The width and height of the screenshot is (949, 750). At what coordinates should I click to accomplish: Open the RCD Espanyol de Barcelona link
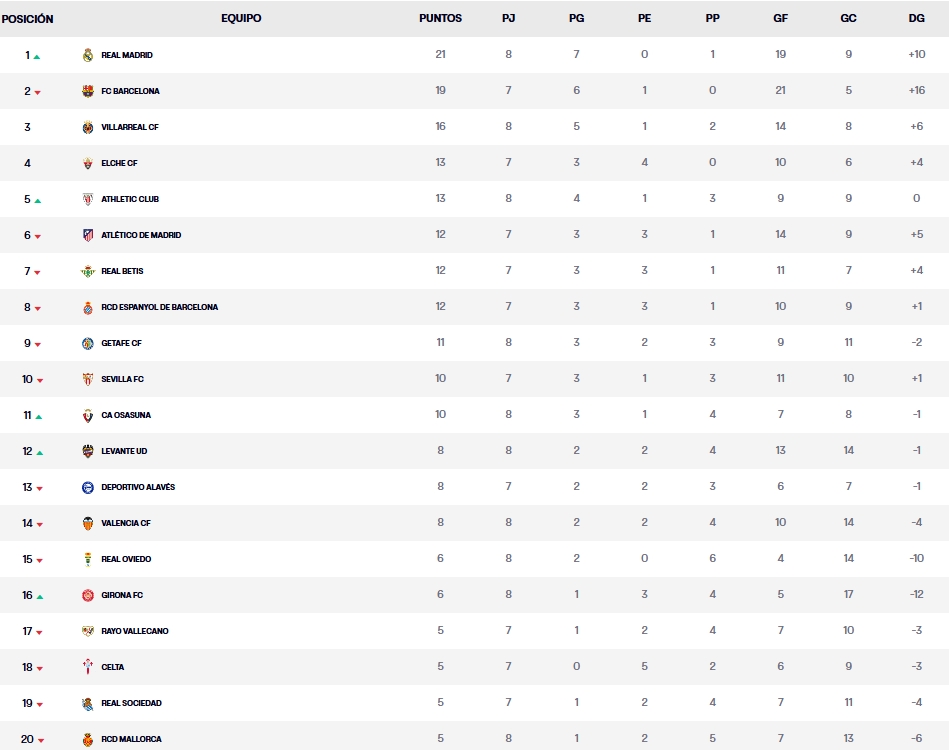pyautogui.click(x=159, y=307)
